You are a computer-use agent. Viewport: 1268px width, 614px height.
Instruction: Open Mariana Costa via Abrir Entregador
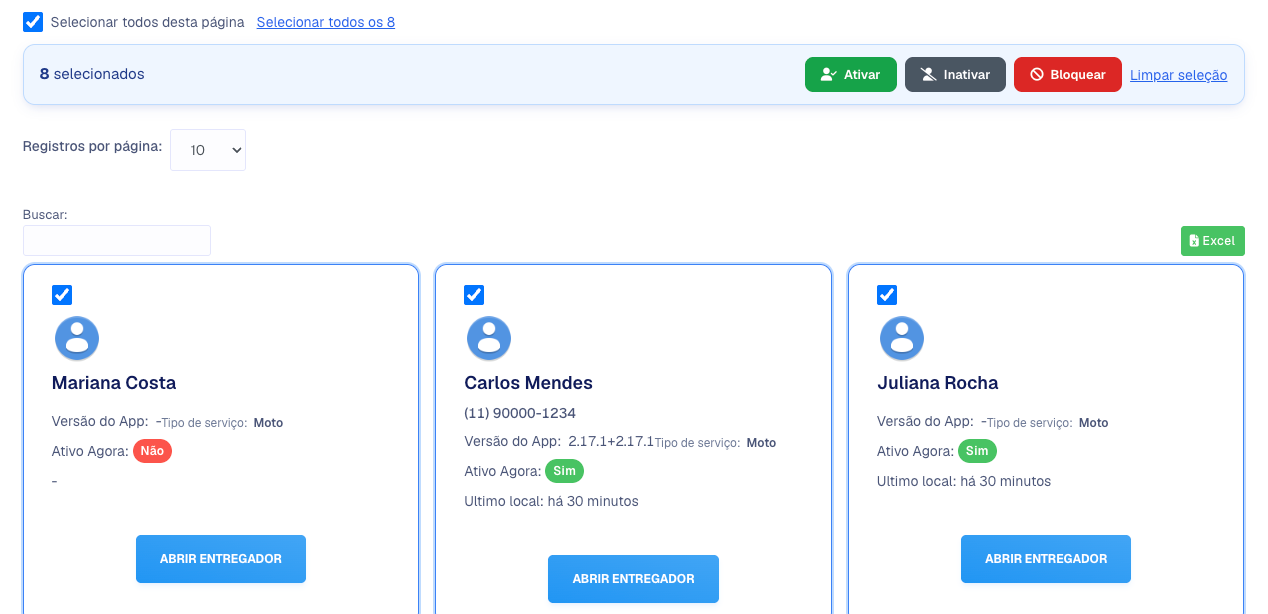pyautogui.click(x=221, y=559)
